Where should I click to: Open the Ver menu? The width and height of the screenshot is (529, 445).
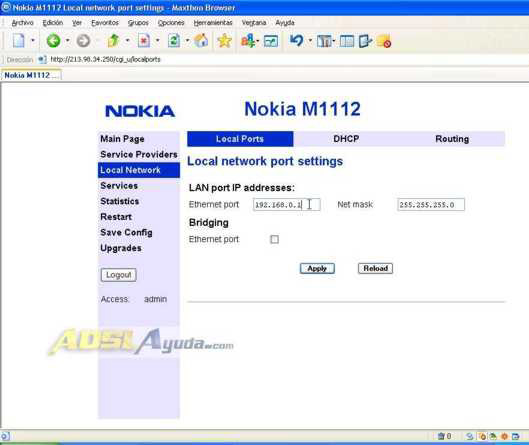[x=77, y=23]
